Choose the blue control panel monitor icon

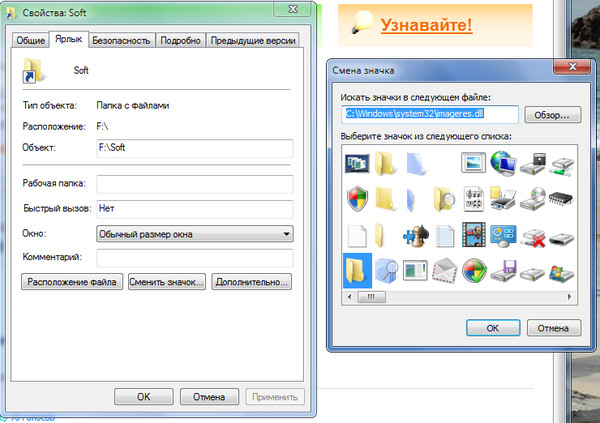pos(503,236)
